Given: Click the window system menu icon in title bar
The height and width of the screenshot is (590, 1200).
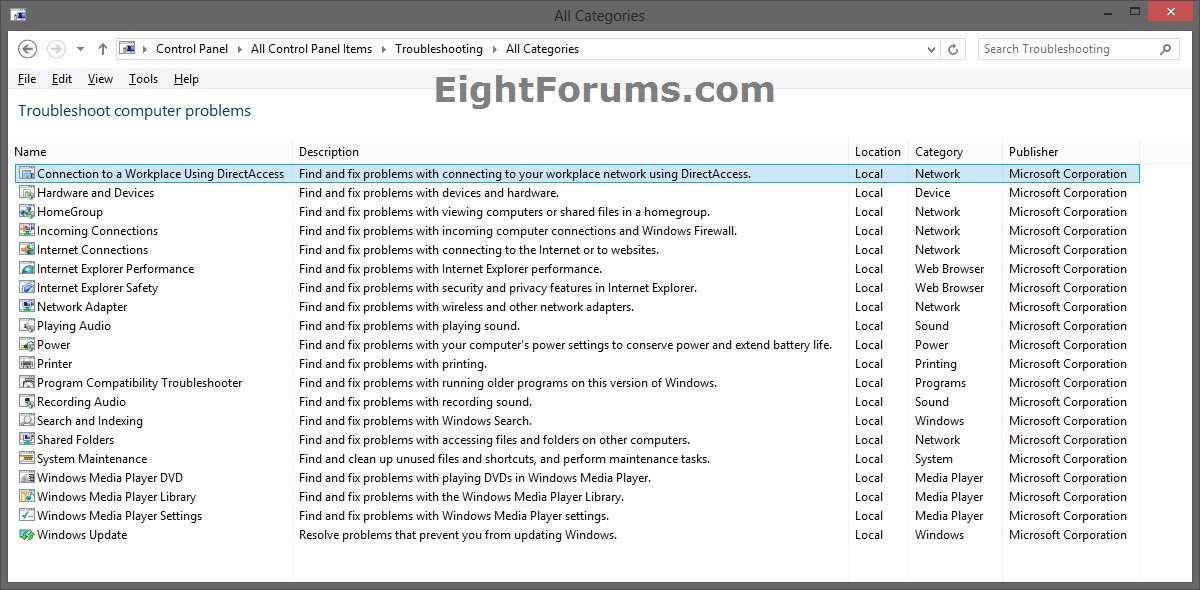Looking at the screenshot, I should [x=18, y=15].
